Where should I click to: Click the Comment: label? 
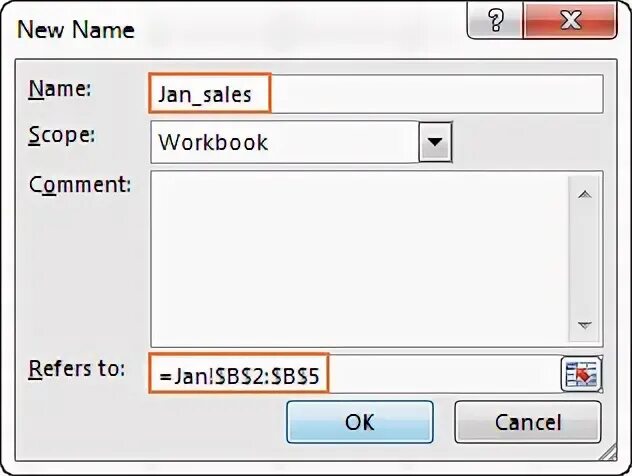click(x=80, y=184)
